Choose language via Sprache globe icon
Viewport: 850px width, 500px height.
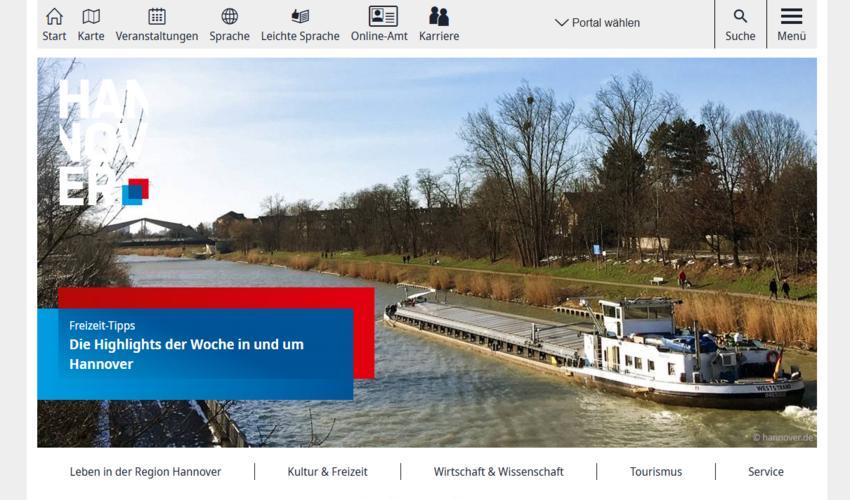point(229,16)
